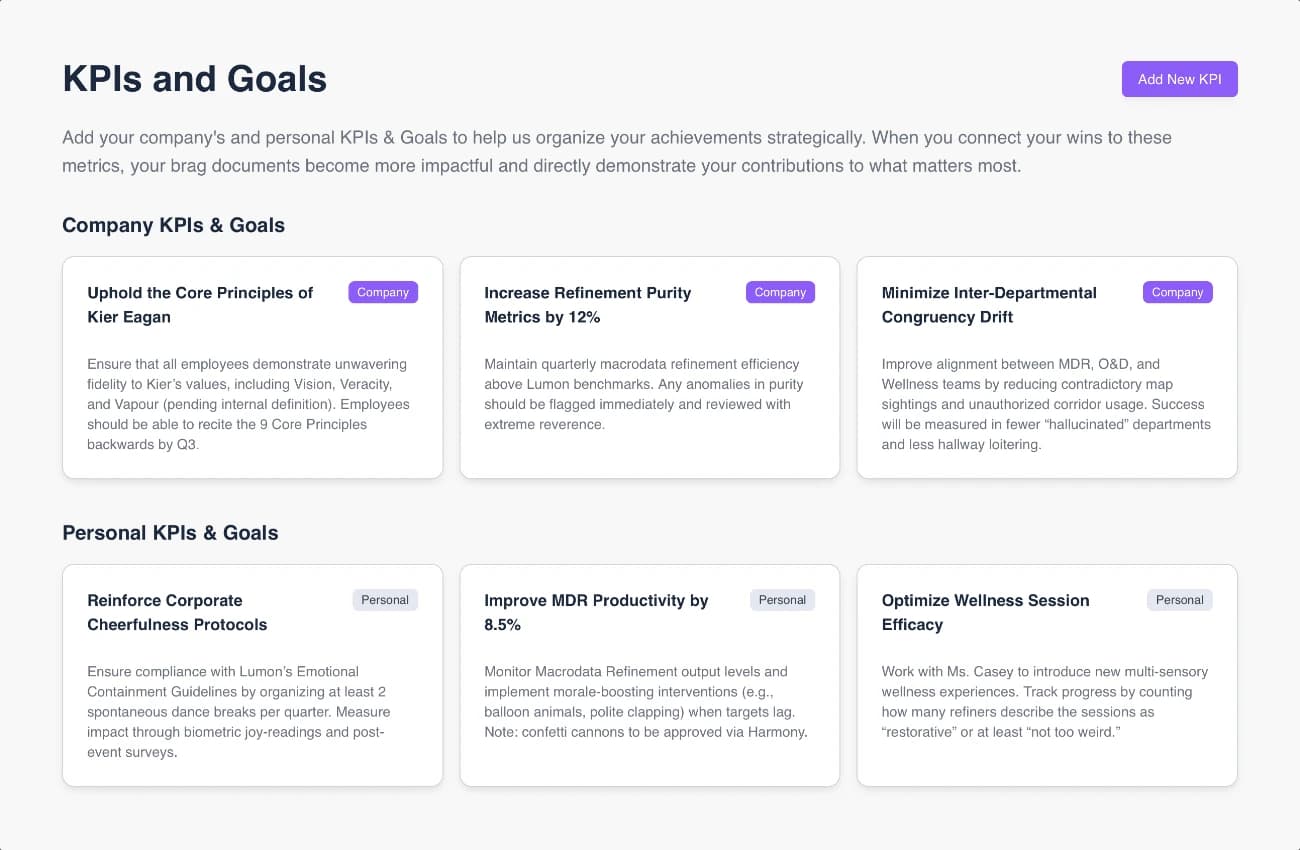The width and height of the screenshot is (1300, 850).
Task: Select the "Increase Refinement Purity Metrics by 12%" card
Action: pyautogui.click(x=650, y=368)
